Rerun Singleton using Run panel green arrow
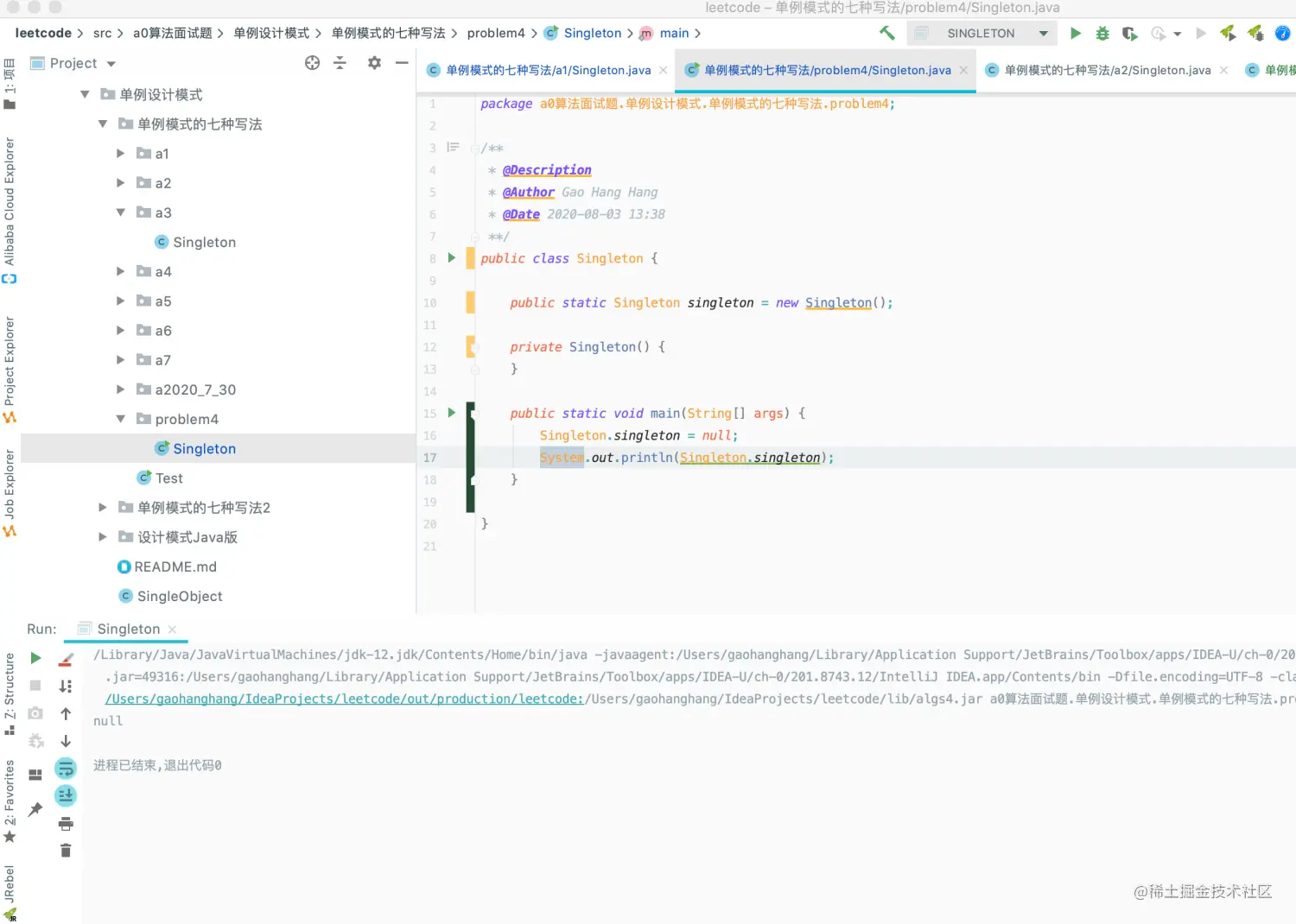 [35, 658]
